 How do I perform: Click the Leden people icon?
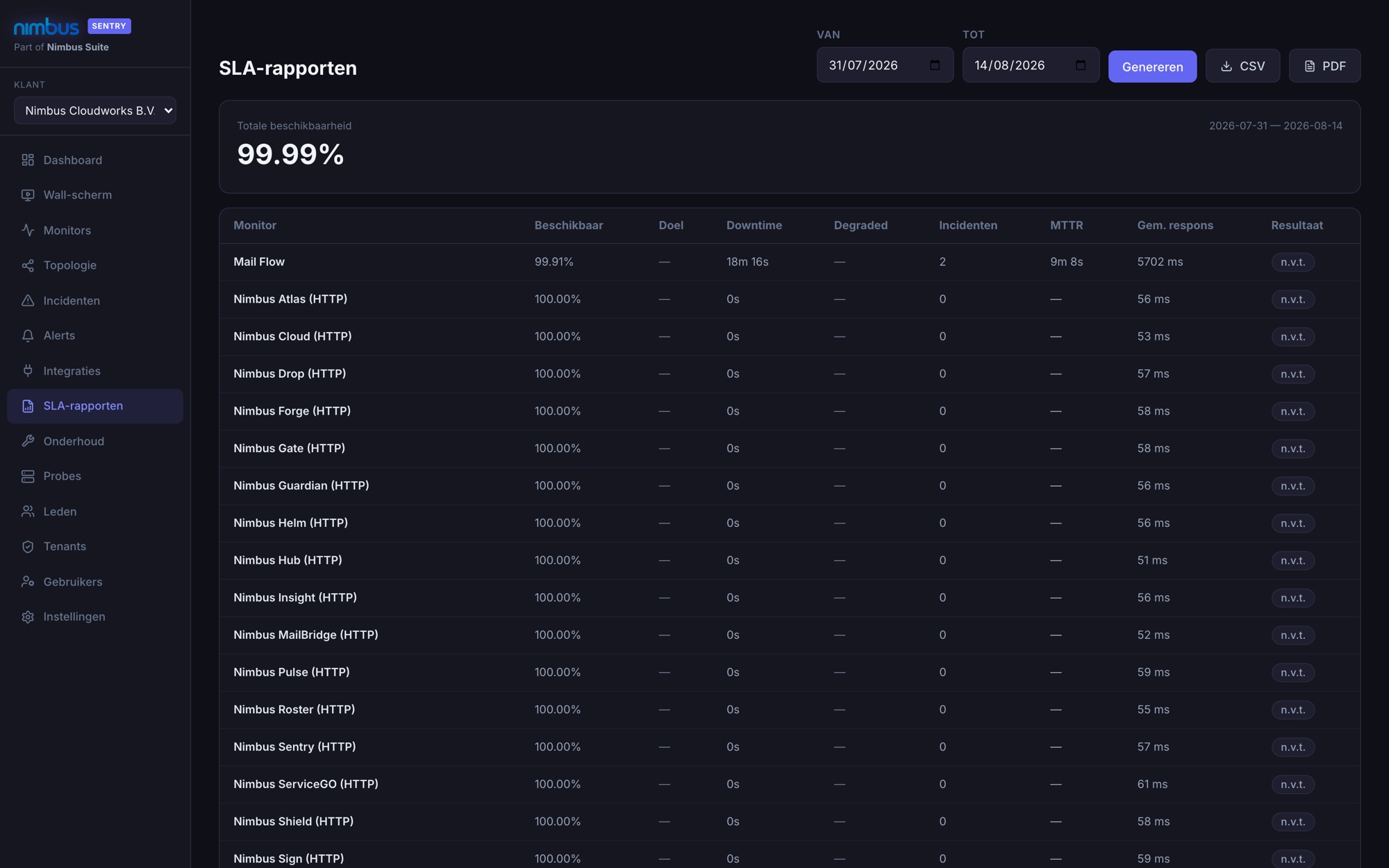coord(28,511)
